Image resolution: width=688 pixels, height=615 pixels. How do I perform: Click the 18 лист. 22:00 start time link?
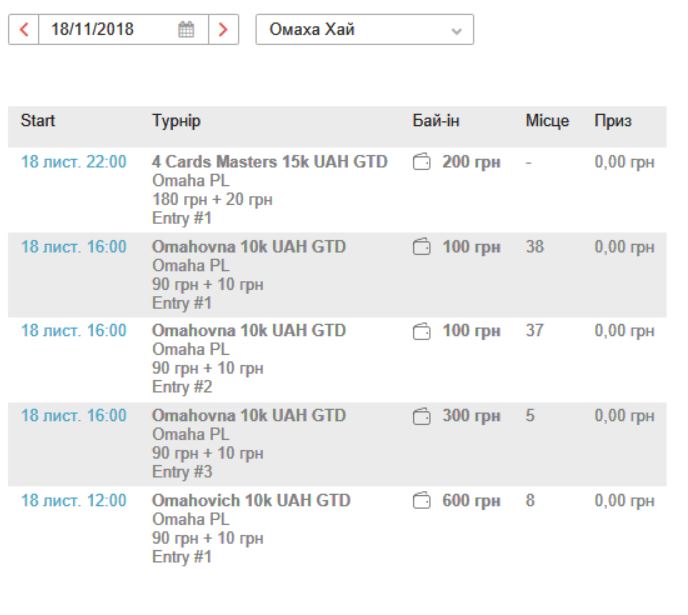point(74,162)
